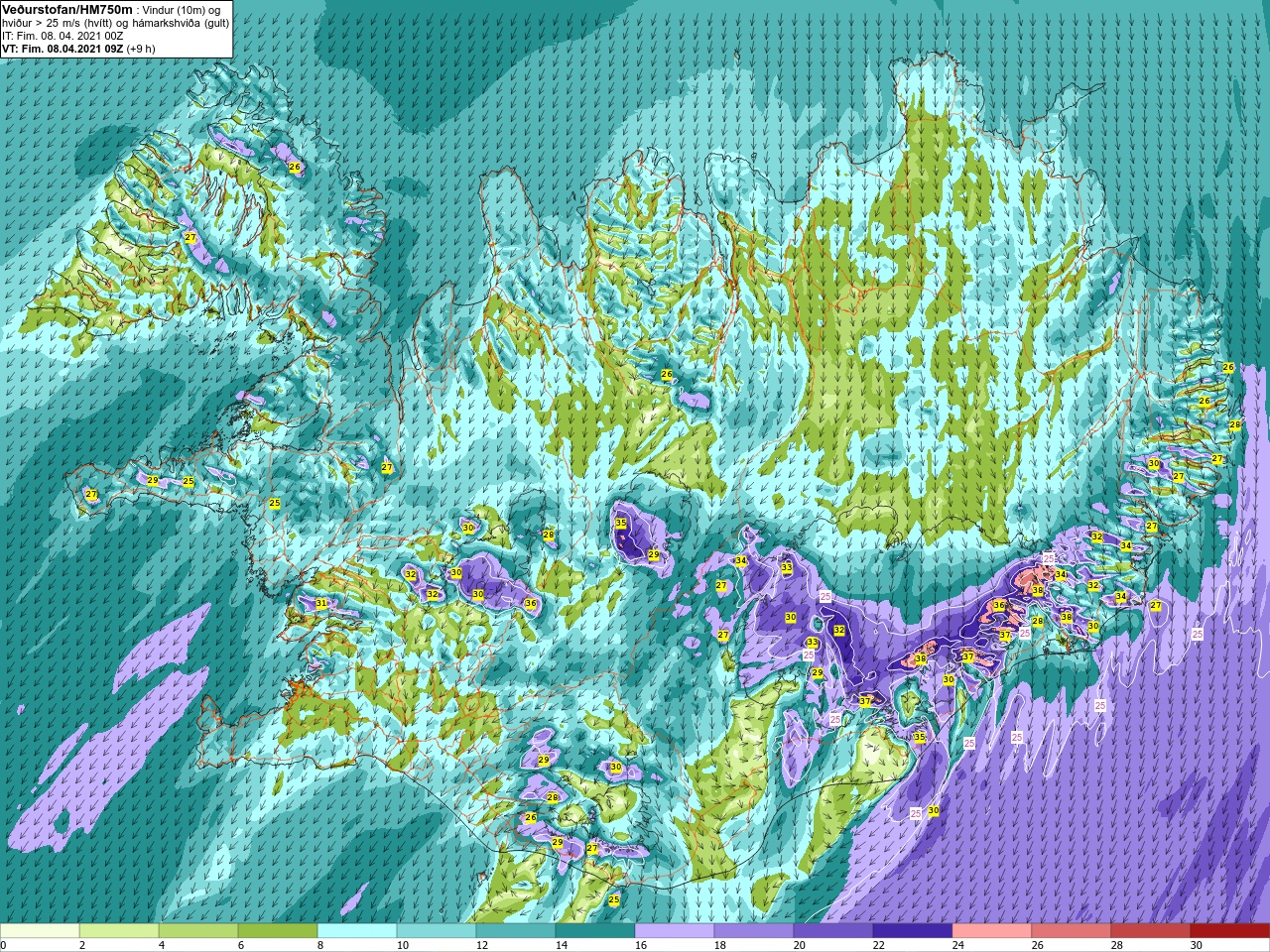The width and height of the screenshot is (1270, 952).
Task: Pick the 20–22 m/s violet legend swatch
Action: (x=833, y=931)
